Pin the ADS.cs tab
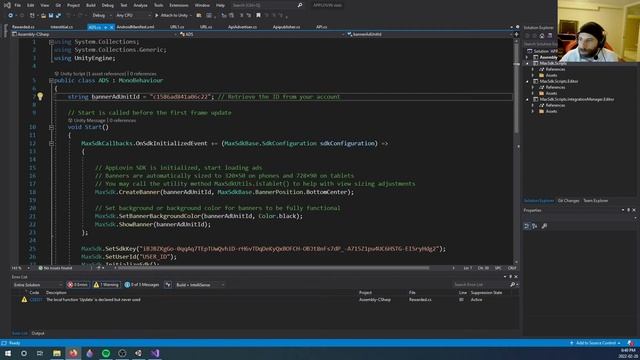The image size is (640, 360). [x=105, y=27]
